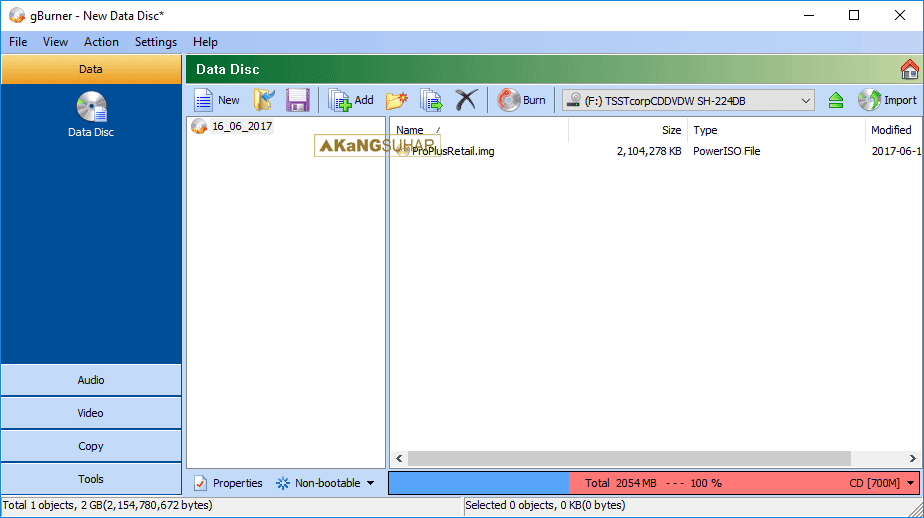Click the Selected 0 objects status text
Screen dimensions: 924x518
coord(545,506)
